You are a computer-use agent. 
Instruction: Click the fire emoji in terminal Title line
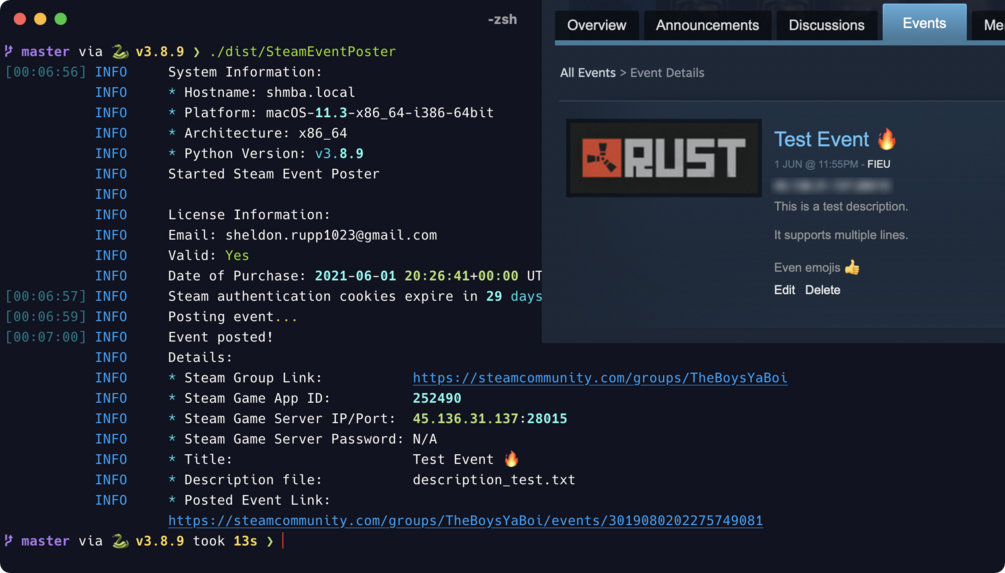tap(511, 459)
